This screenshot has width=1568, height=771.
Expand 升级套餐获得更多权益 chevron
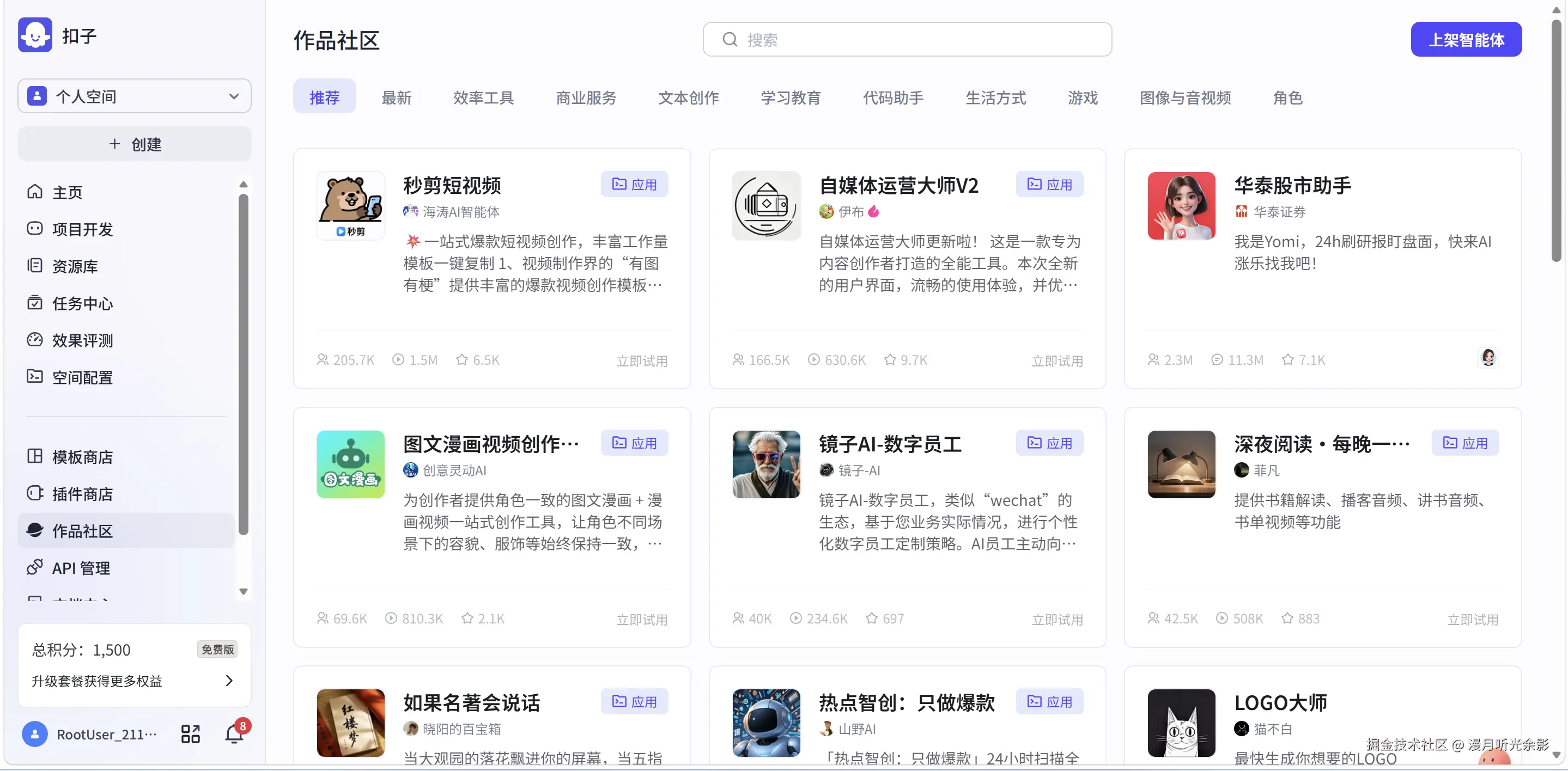coord(229,680)
